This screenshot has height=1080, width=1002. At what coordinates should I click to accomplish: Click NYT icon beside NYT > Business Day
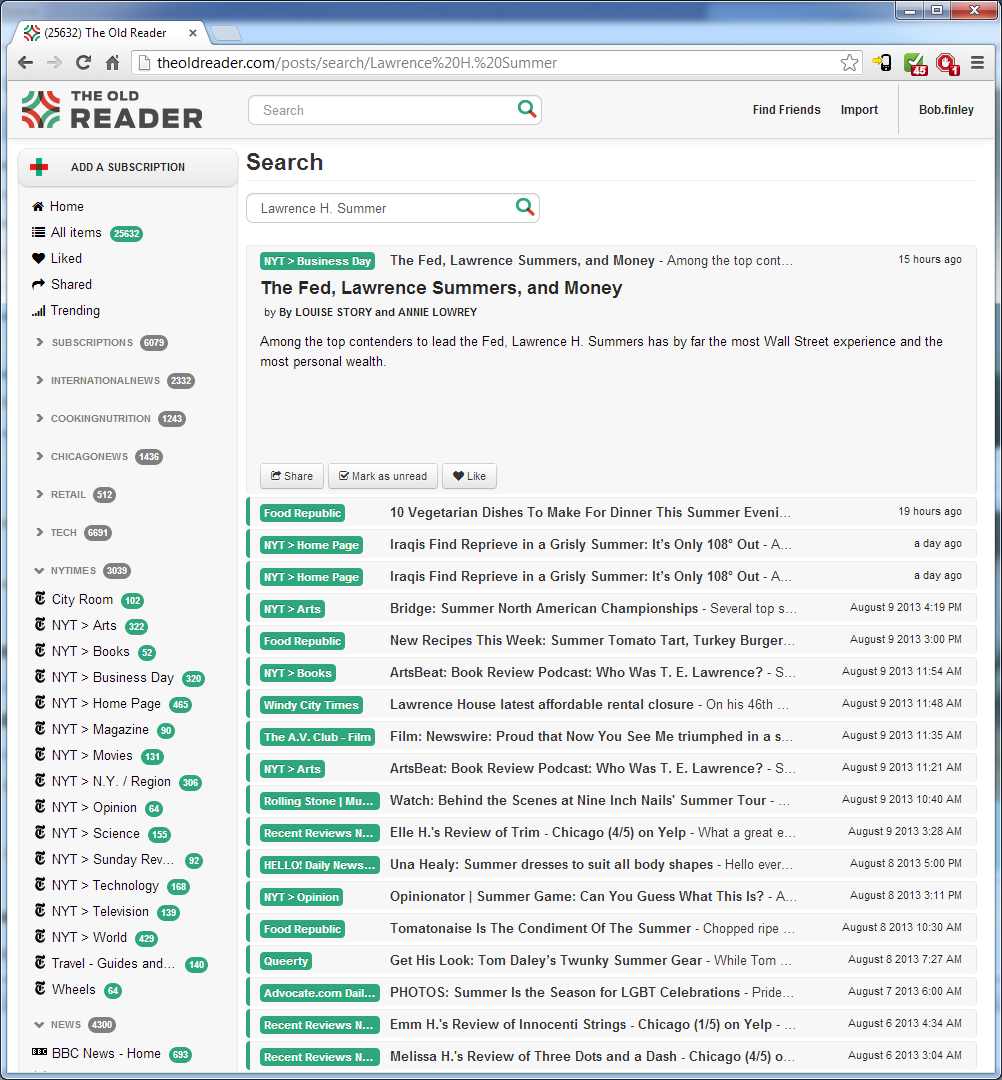(40, 677)
